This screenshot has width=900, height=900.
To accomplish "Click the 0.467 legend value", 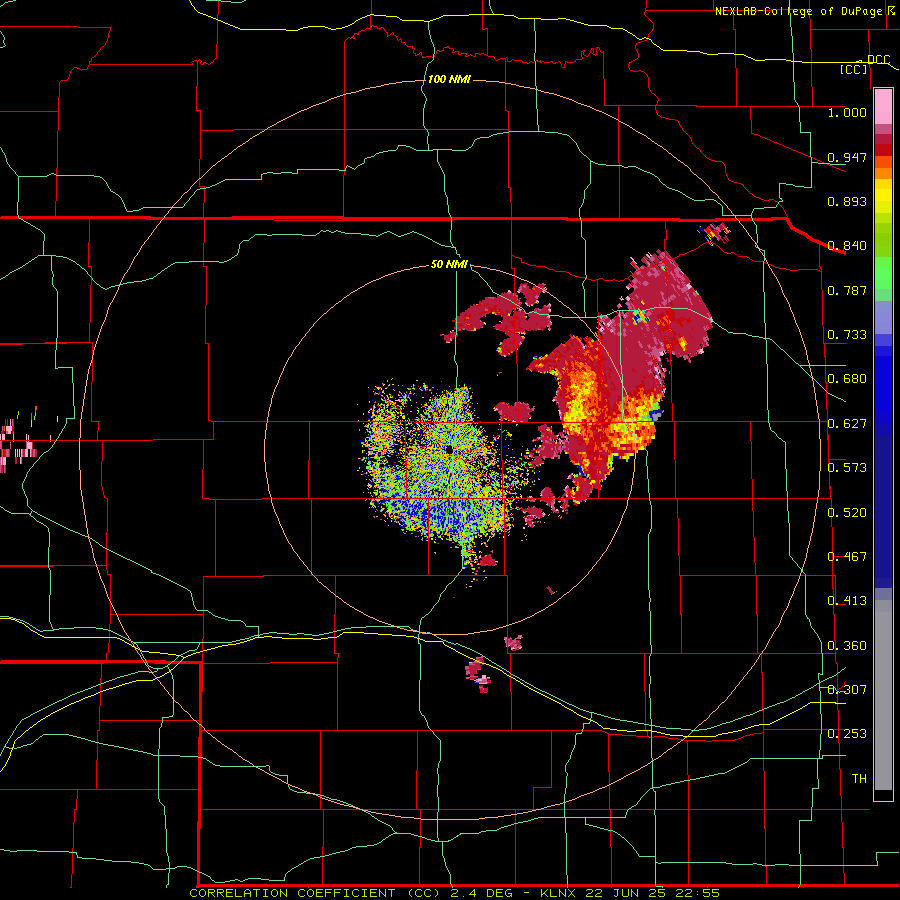I will click(847, 557).
